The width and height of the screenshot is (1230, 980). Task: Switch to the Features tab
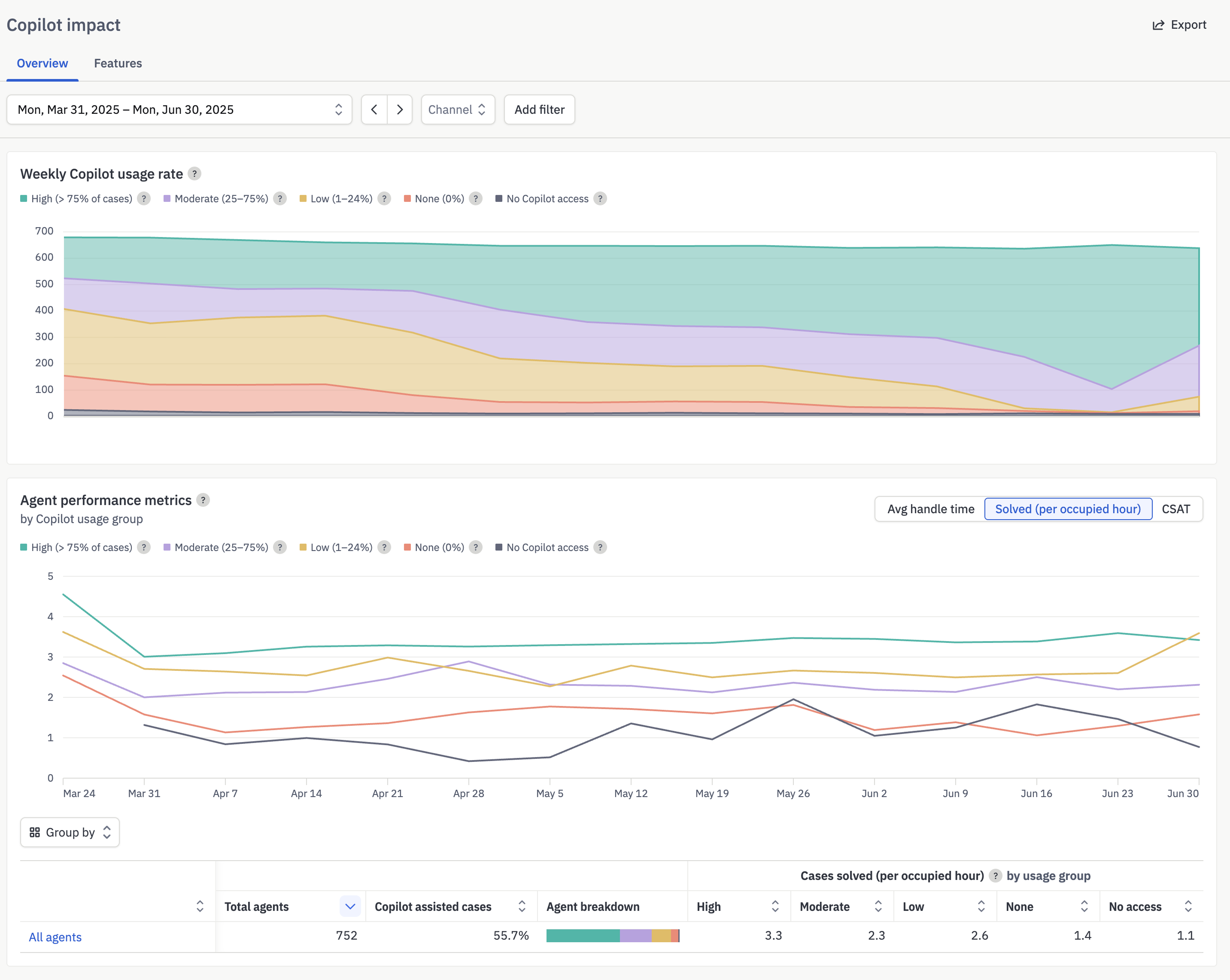[x=118, y=64]
